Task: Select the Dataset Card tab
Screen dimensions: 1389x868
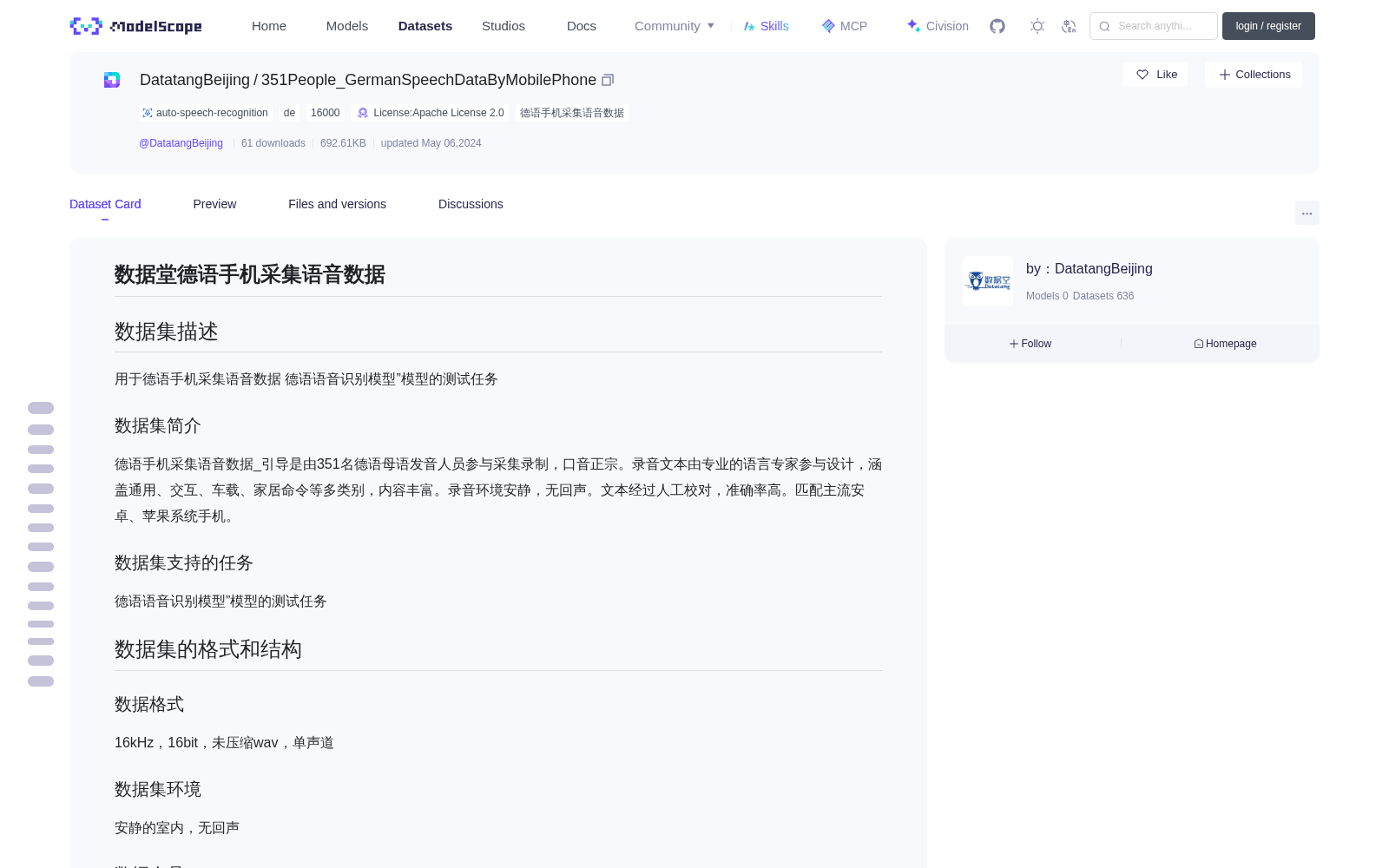Action: [105, 204]
